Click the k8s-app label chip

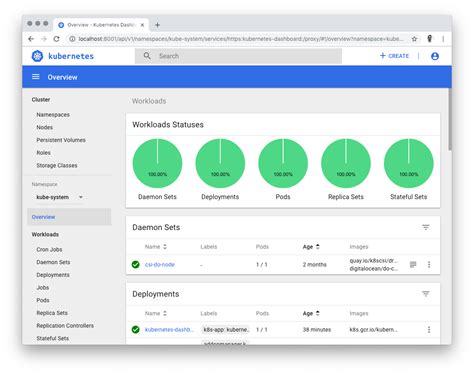[226, 330]
